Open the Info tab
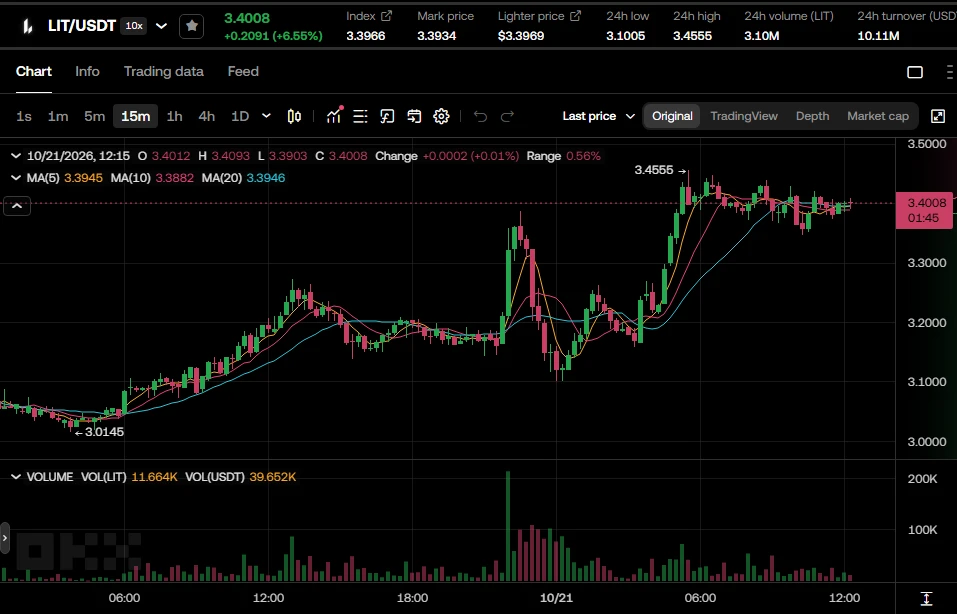The image size is (957, 614). [87, 71]
